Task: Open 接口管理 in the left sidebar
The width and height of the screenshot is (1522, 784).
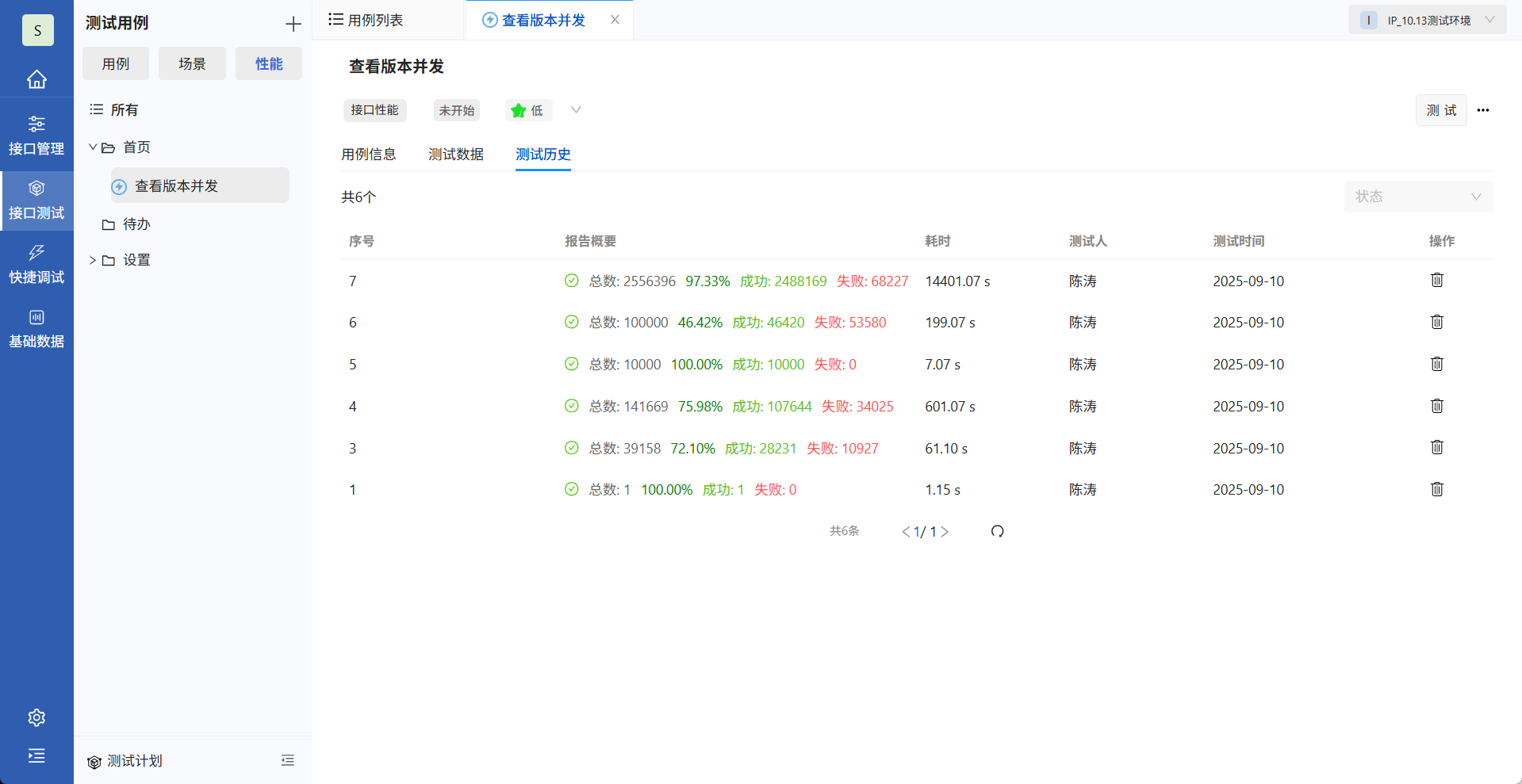Action: [x=36, y=133]
